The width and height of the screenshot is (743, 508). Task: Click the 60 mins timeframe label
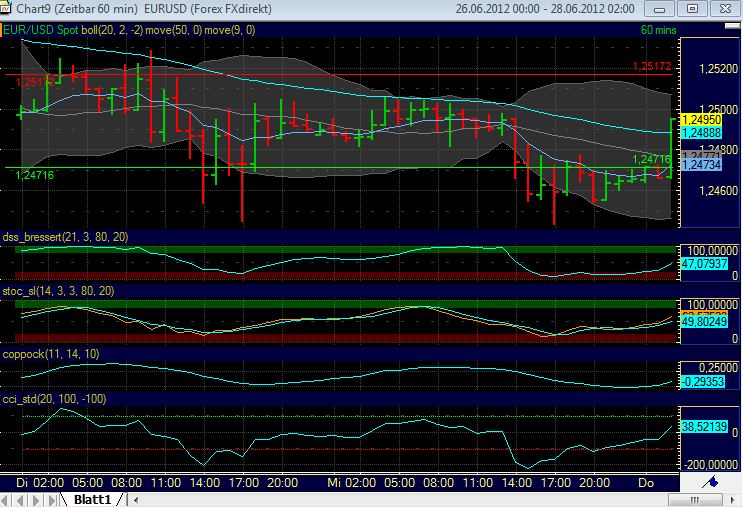[658, 30]
